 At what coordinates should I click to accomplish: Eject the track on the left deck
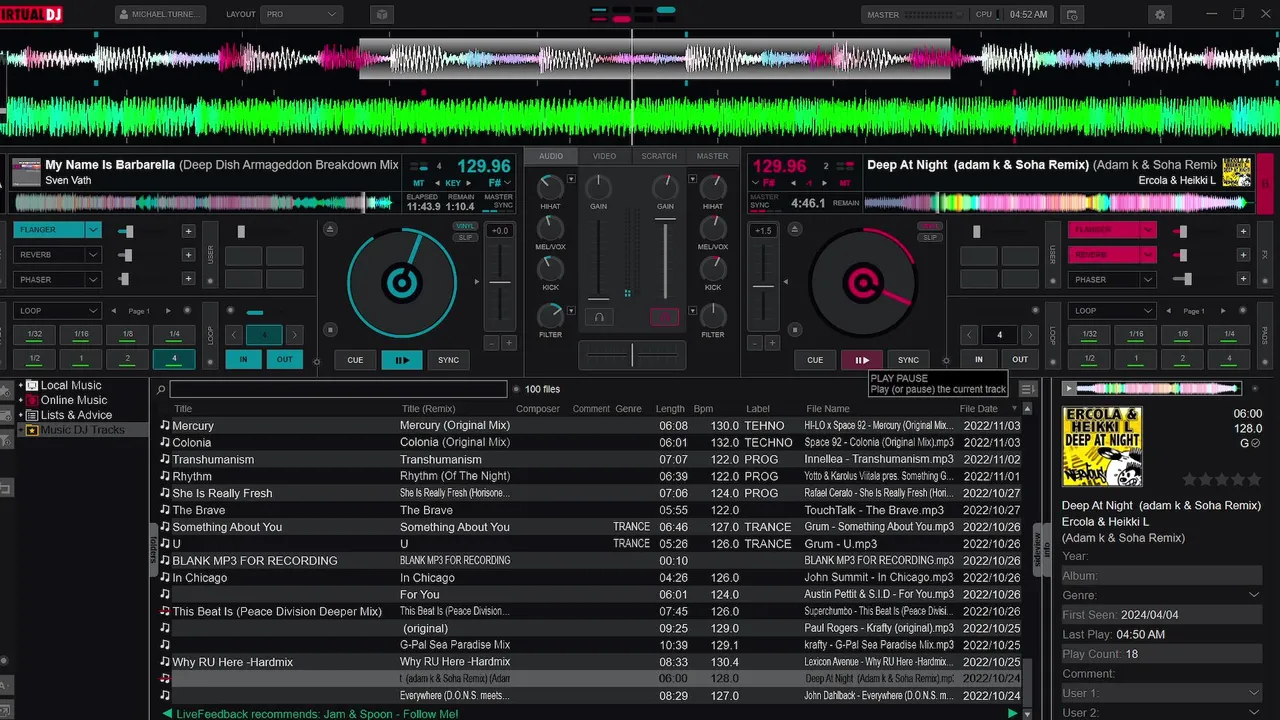click(x=330, y=229)
